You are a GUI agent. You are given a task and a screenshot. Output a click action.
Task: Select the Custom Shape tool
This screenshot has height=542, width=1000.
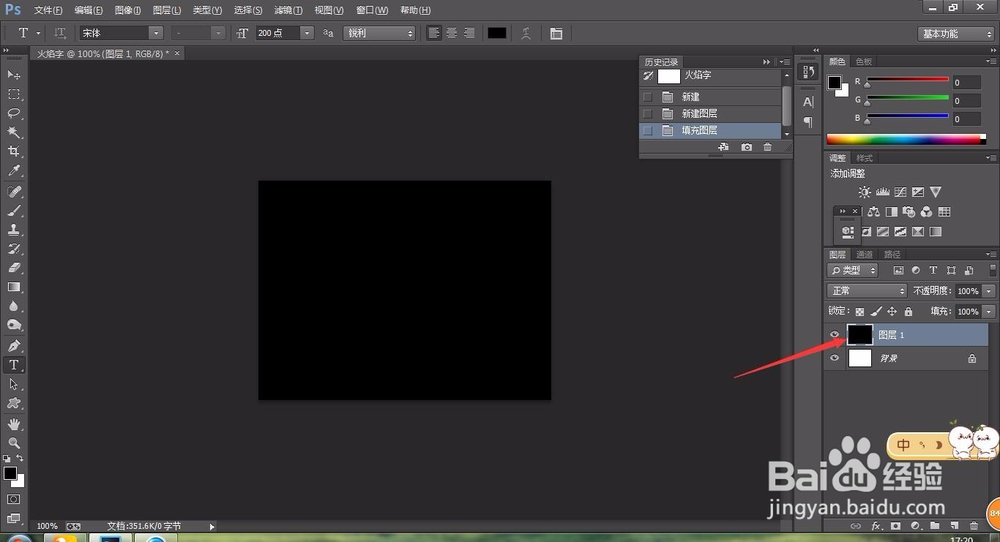point(13,404)
